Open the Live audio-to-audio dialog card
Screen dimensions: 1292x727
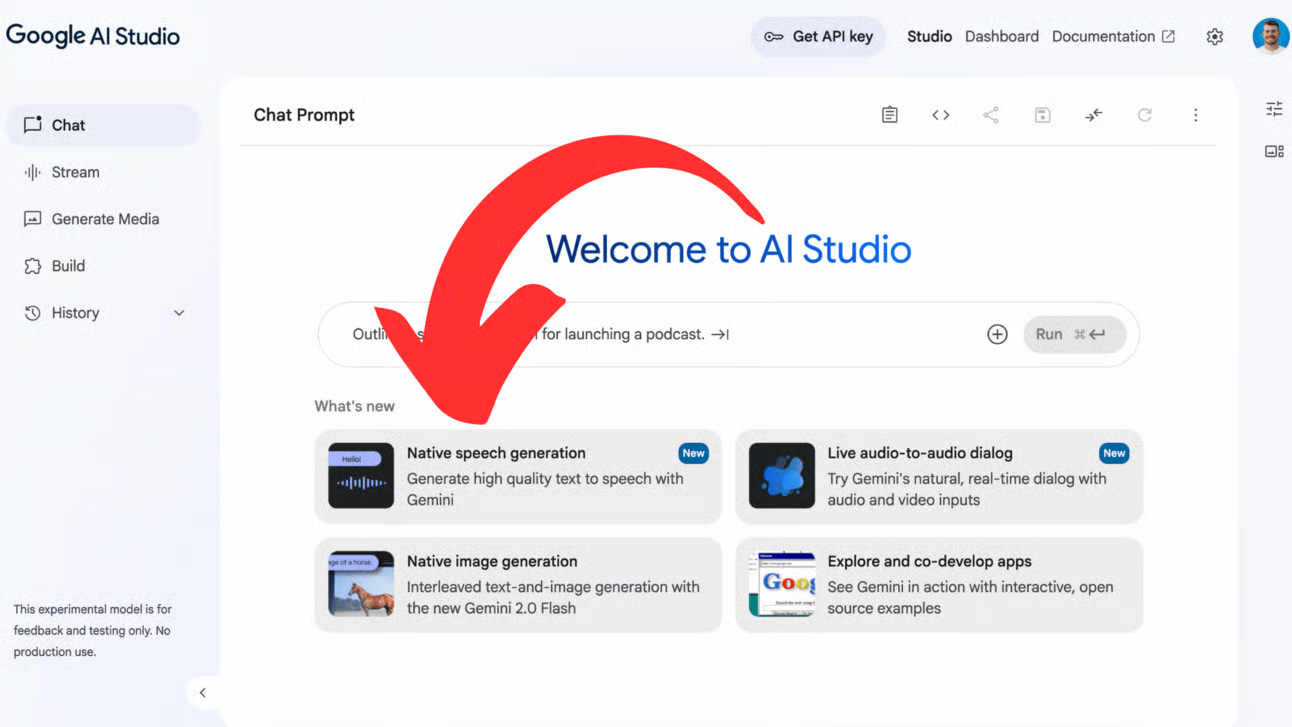coord(939,477)
